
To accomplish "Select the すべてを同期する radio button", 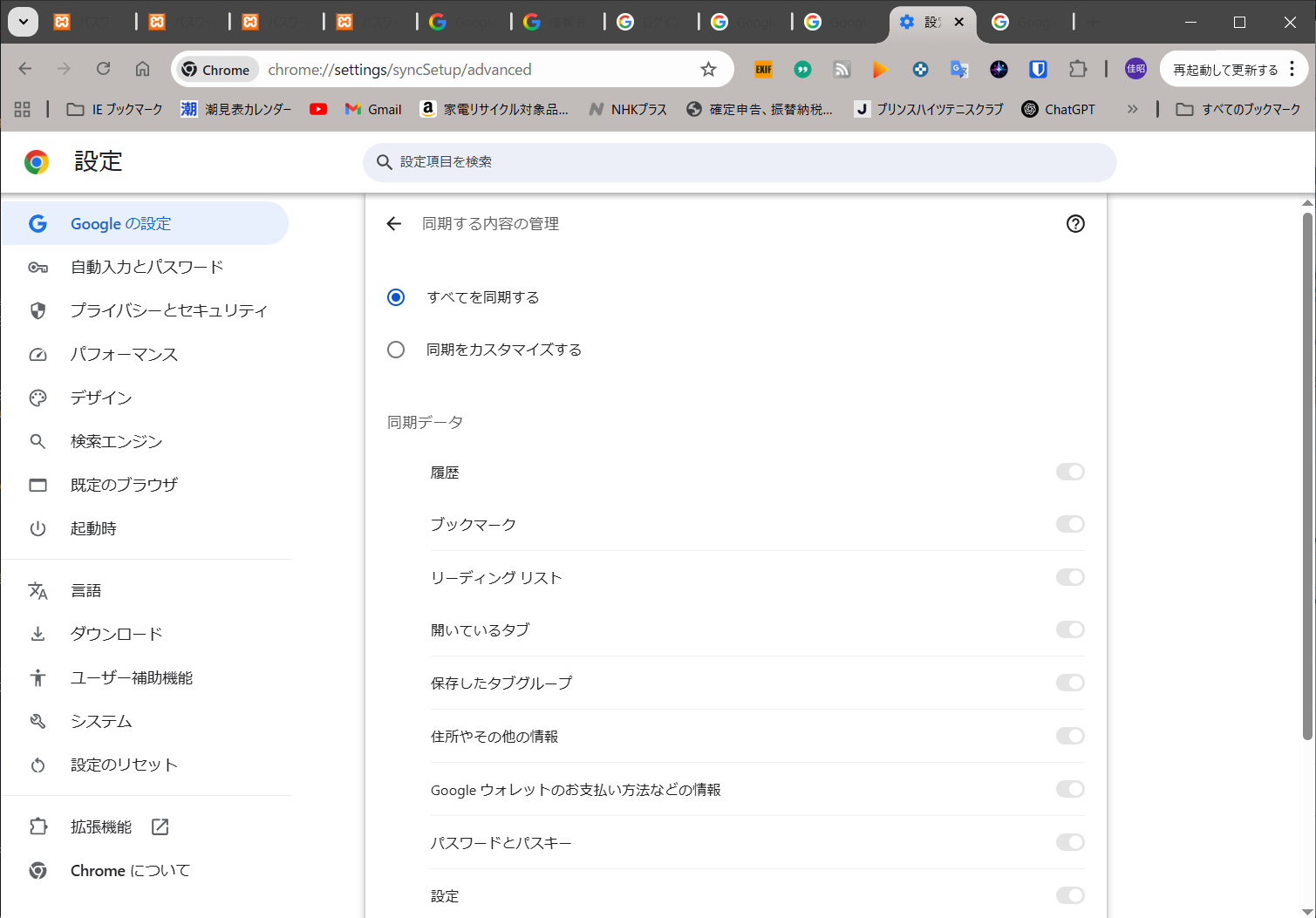I will coord(396,297).
